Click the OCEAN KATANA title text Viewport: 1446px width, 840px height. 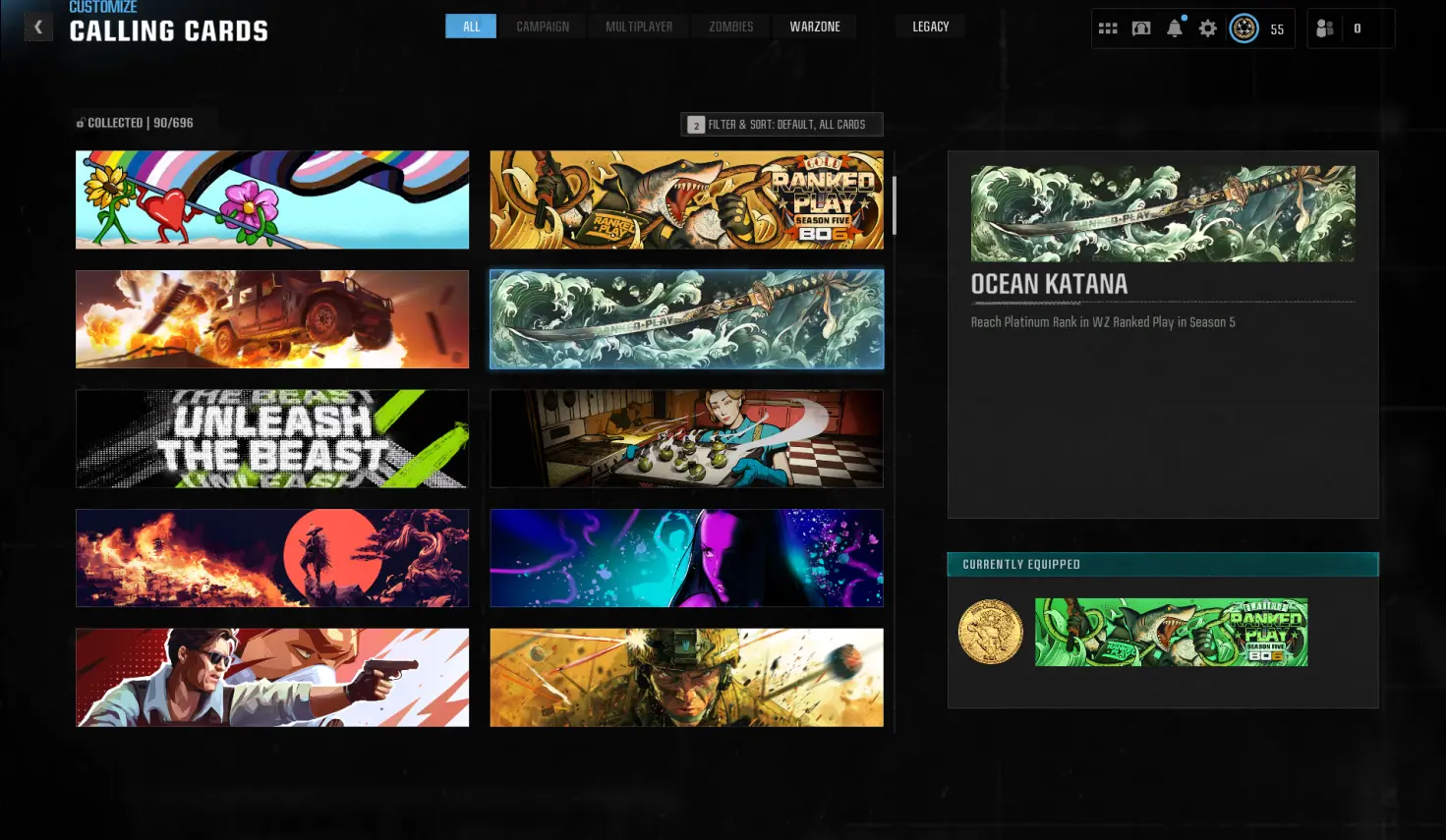point(1049,284)
